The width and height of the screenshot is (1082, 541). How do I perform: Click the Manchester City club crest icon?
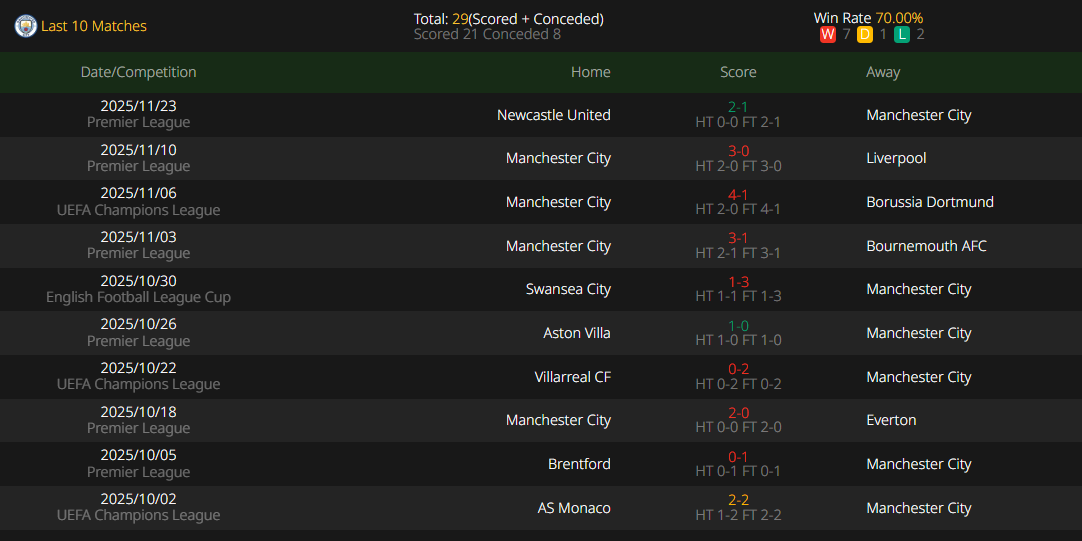tap(25, 26)
